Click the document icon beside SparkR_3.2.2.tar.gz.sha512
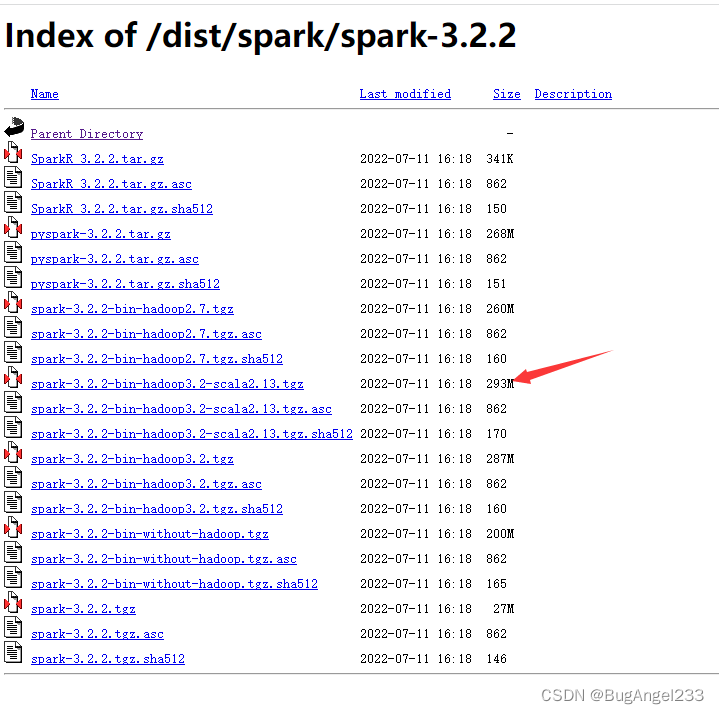 pos(13,202)
